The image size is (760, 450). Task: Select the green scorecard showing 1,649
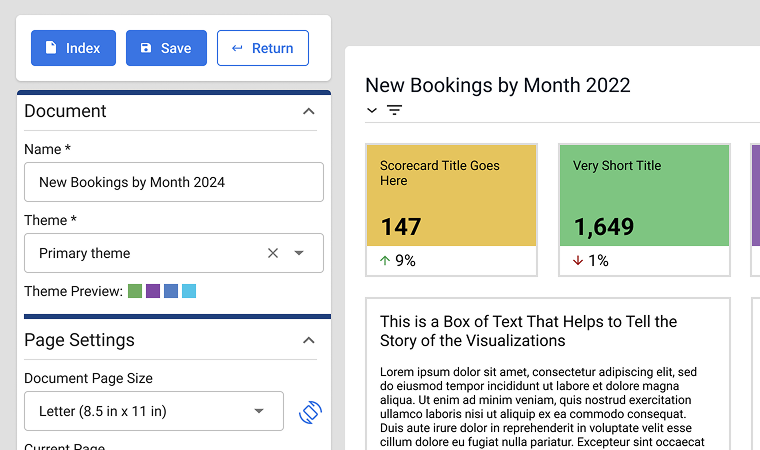[644, 195]
